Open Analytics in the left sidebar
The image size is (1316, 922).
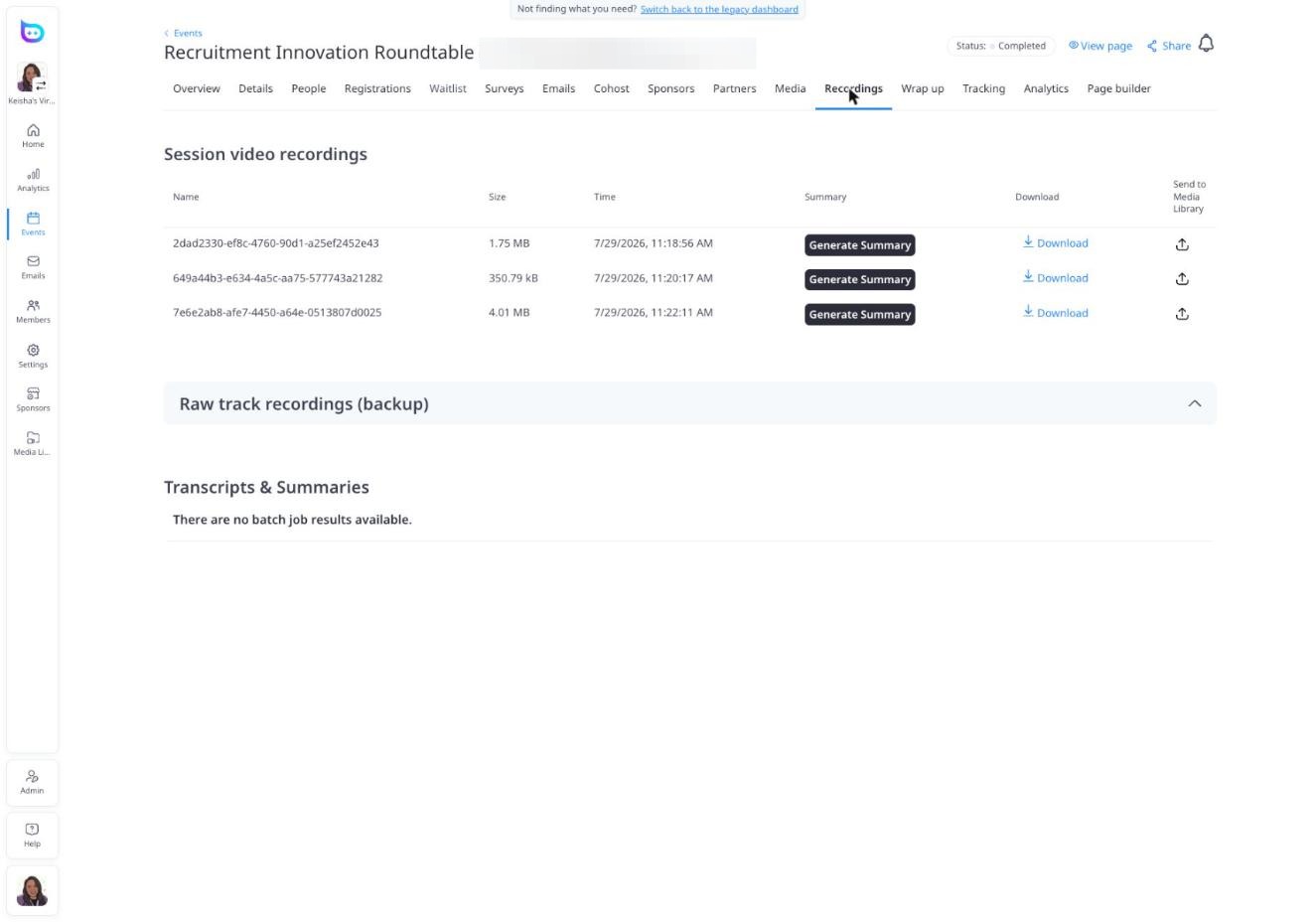[x=33, y=180]
